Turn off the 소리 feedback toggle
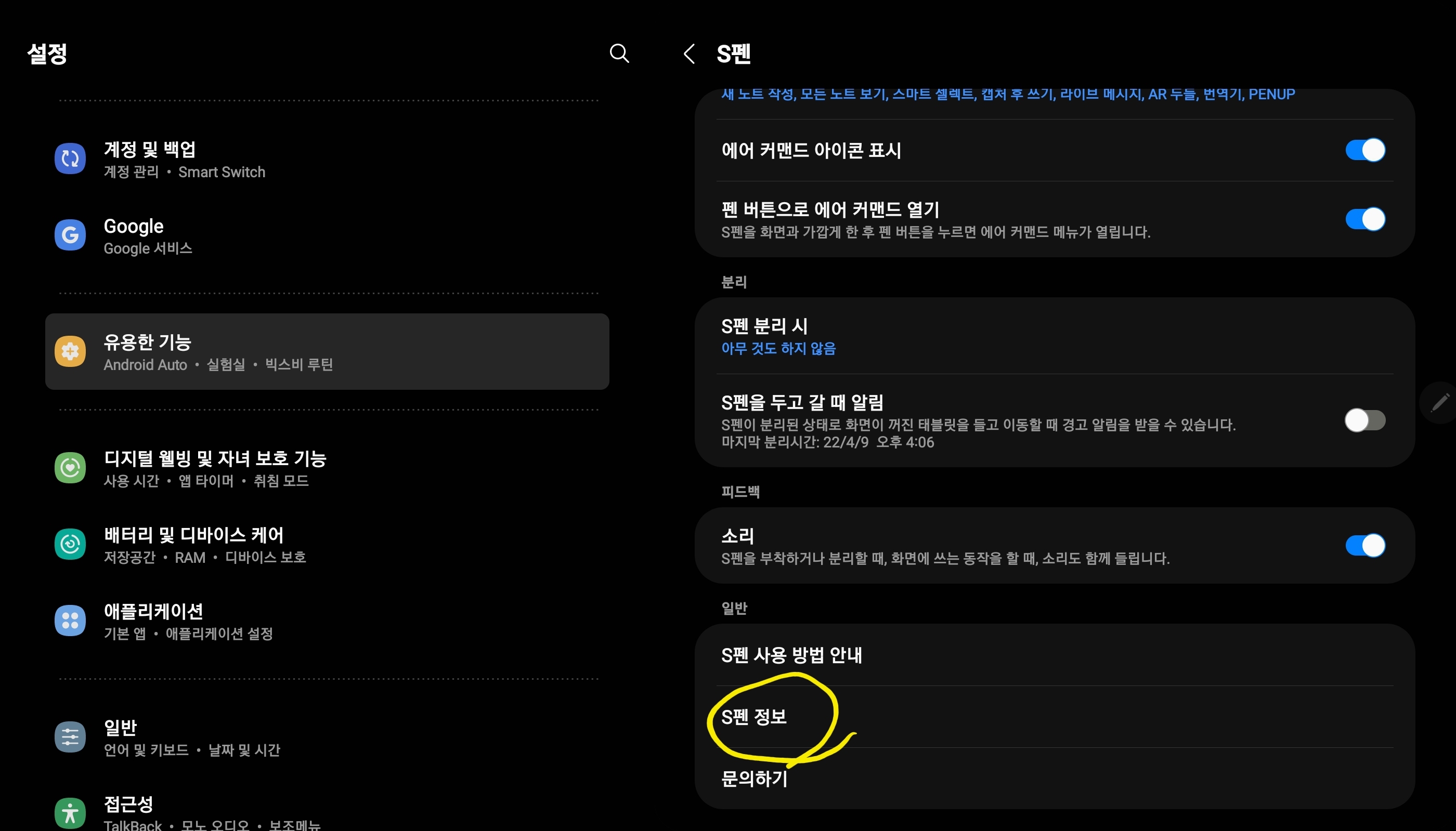Screen dimensions: 1456x831 pos(1366,545)
